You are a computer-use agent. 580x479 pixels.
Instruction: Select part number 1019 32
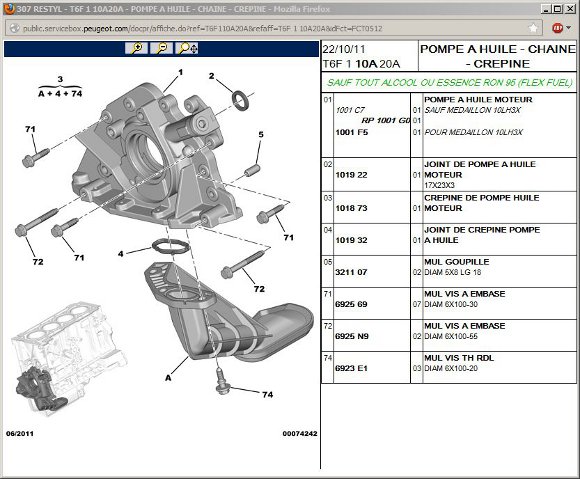pyautogui.click(x=351, y=240)
